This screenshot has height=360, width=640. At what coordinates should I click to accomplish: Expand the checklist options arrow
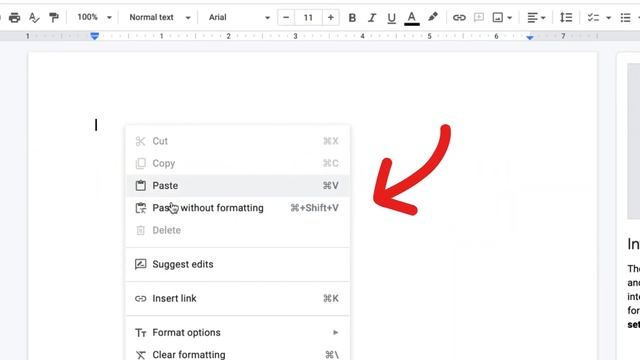coord(608,18)
